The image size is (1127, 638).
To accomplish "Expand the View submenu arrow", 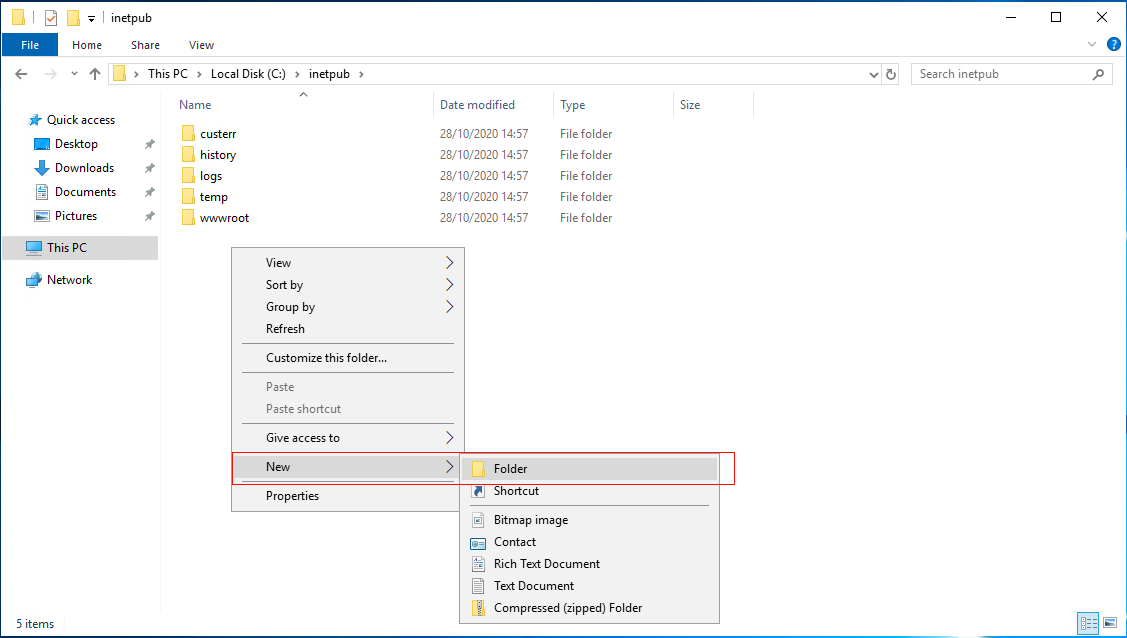I will [450, 263].
